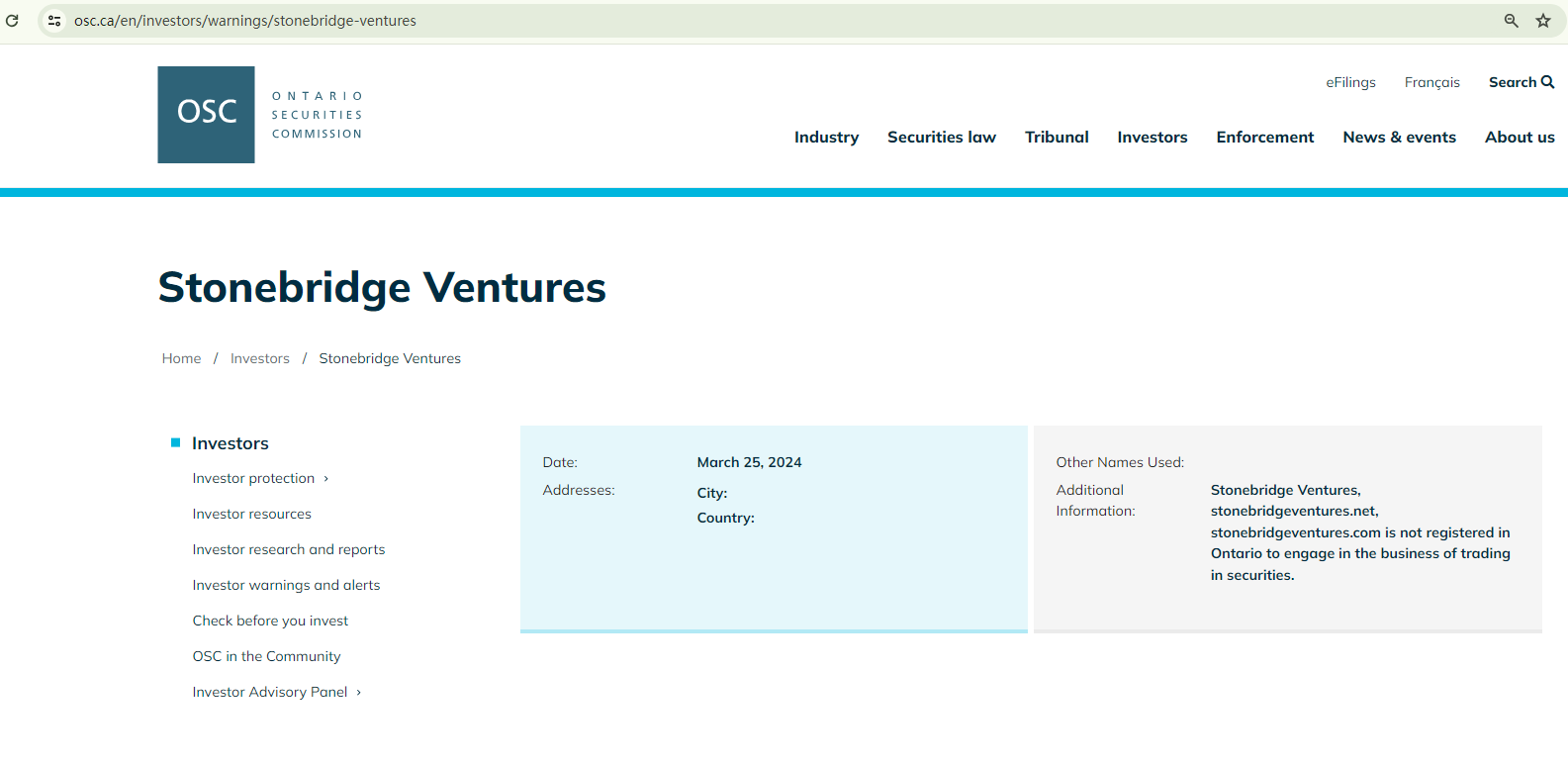Image resolution: width=1568 pixels, height=767 pixels.
Task: Click the Investors breadcrumb link
Action: [260, 358]
